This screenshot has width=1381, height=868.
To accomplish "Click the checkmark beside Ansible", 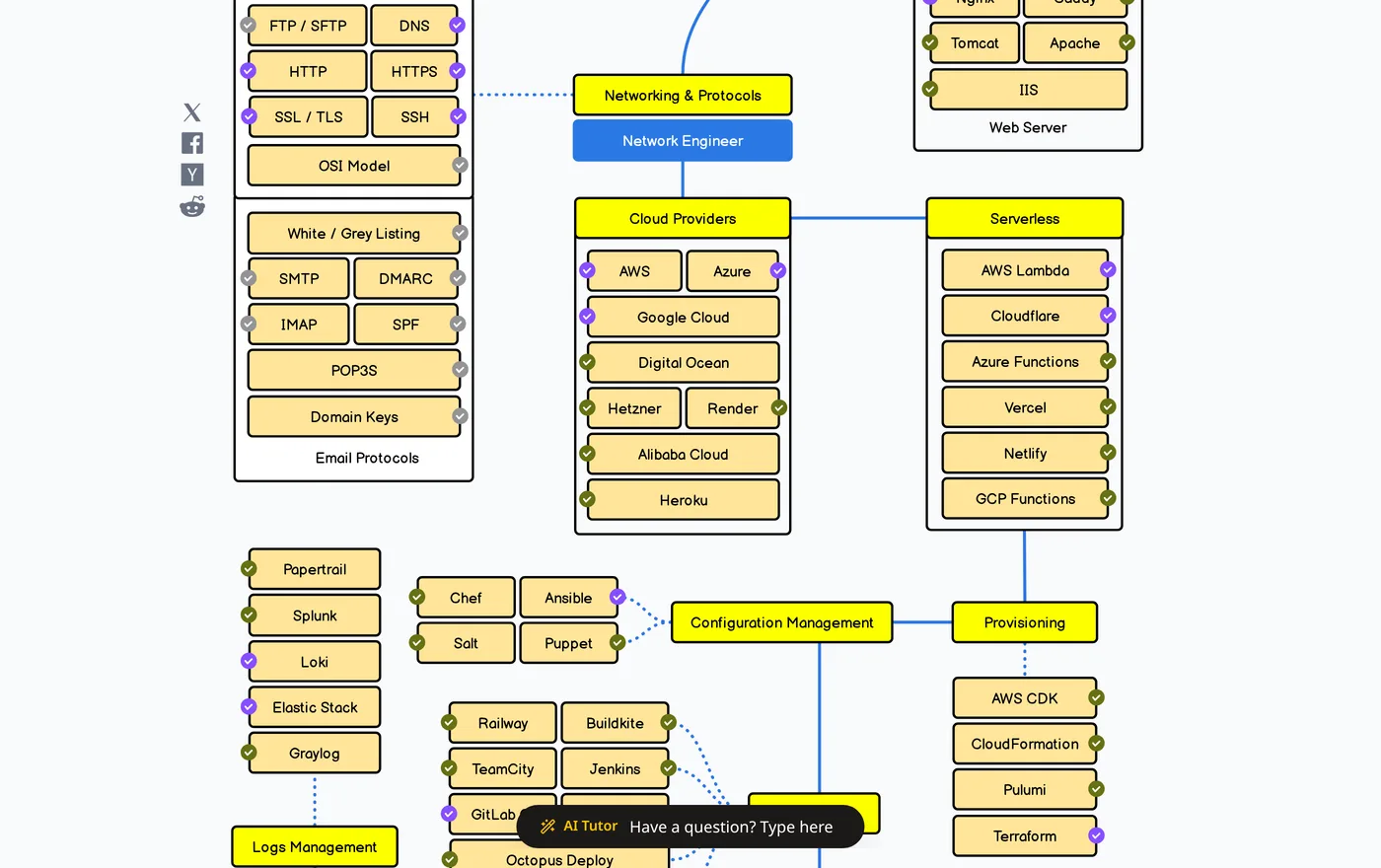I will pos(618,597).
